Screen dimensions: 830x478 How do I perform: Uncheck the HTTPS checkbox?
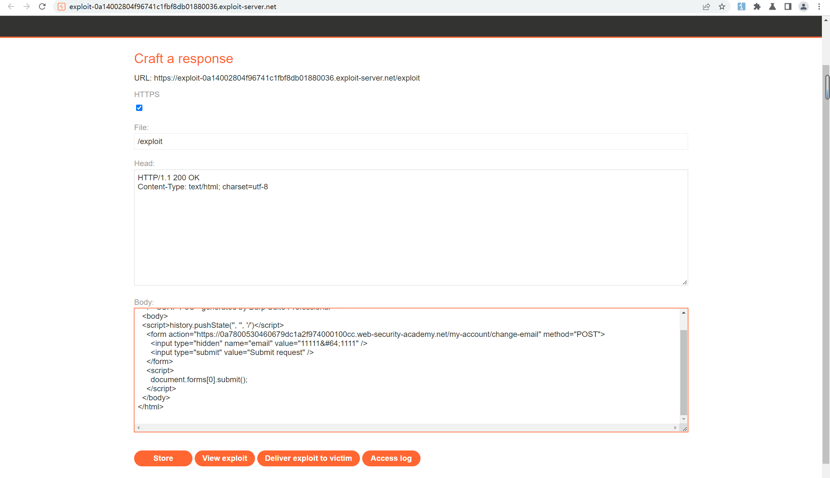click(139, 108)
